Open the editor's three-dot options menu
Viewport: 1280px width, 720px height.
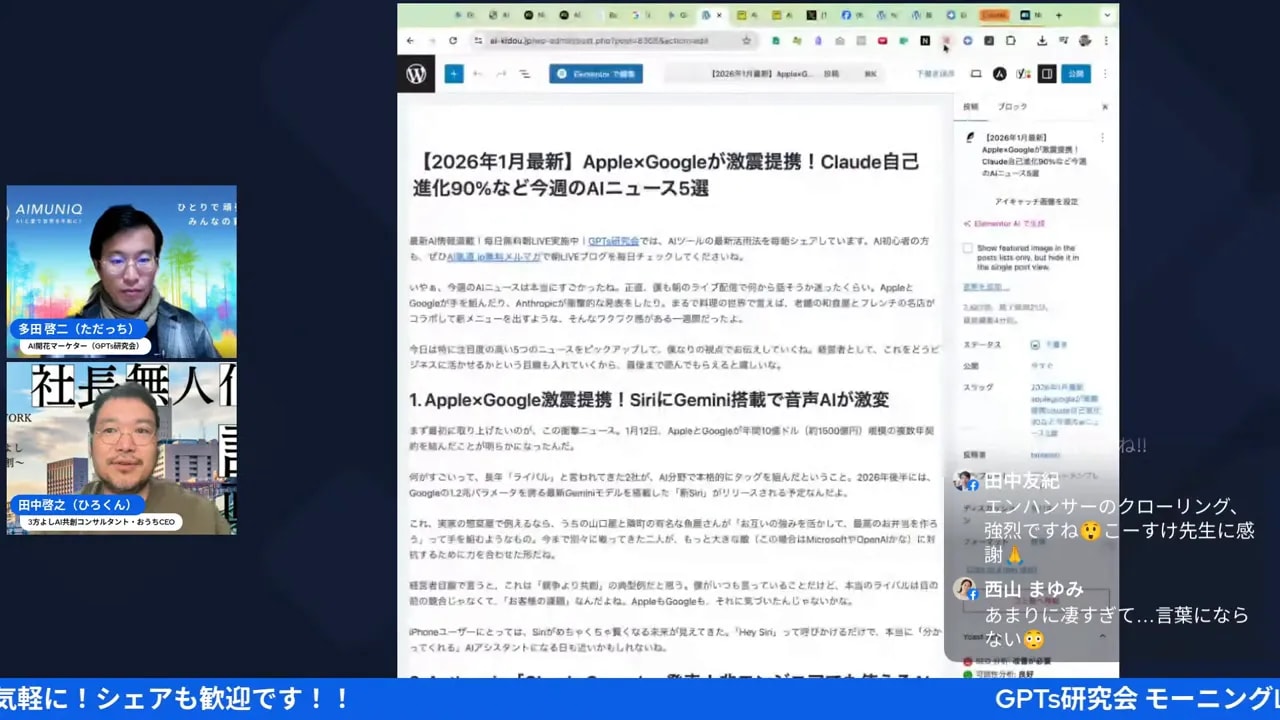[x=1103, y=74]
